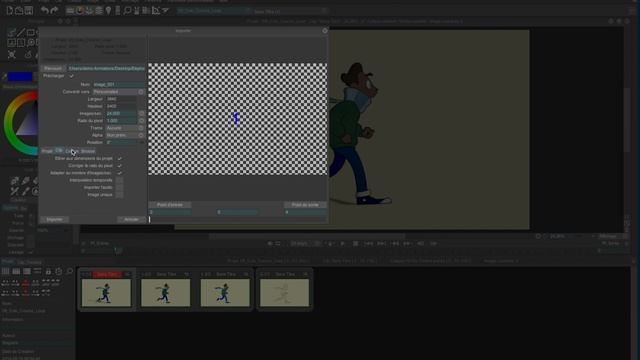Enable Interpolation temporelle checkbox

pyautogui.click(x=119, y=180)
